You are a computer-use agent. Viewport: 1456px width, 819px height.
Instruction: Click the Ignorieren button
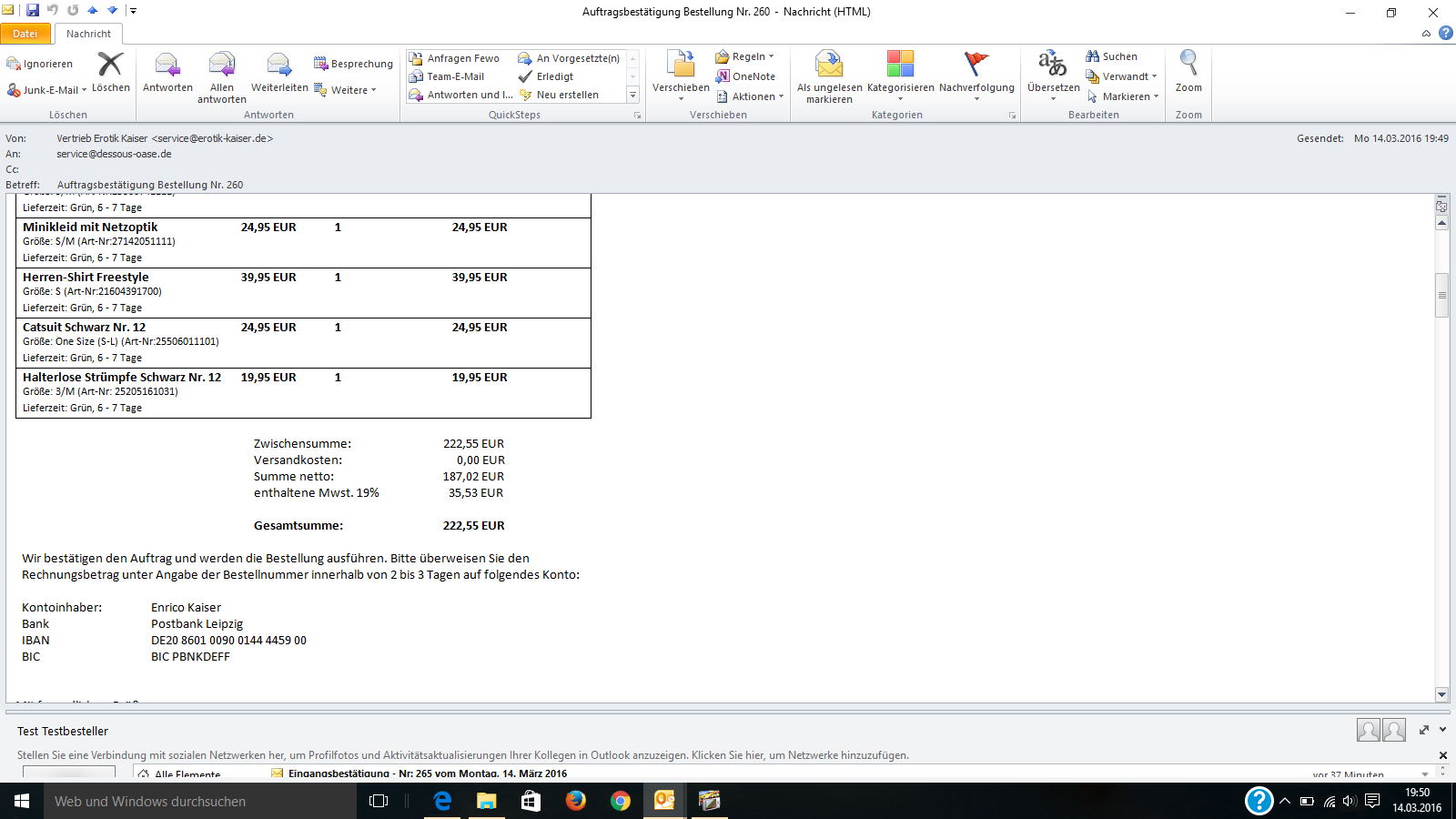[x=40, y=64]
